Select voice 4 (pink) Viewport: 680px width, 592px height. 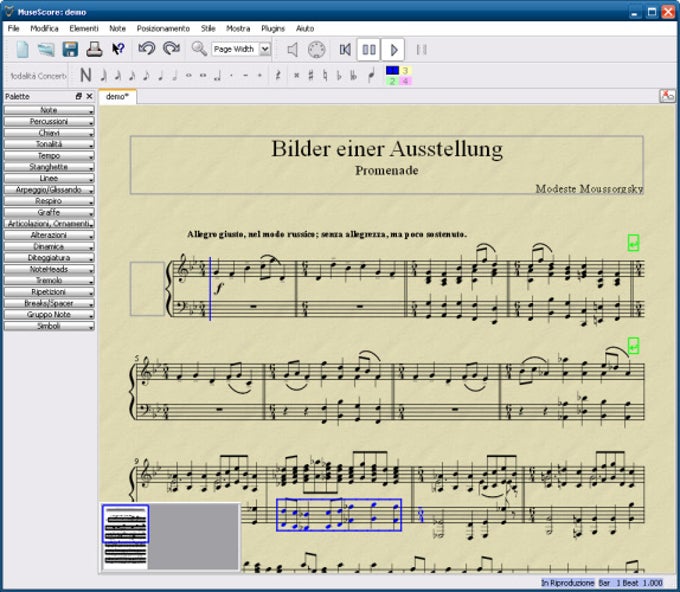405,81
